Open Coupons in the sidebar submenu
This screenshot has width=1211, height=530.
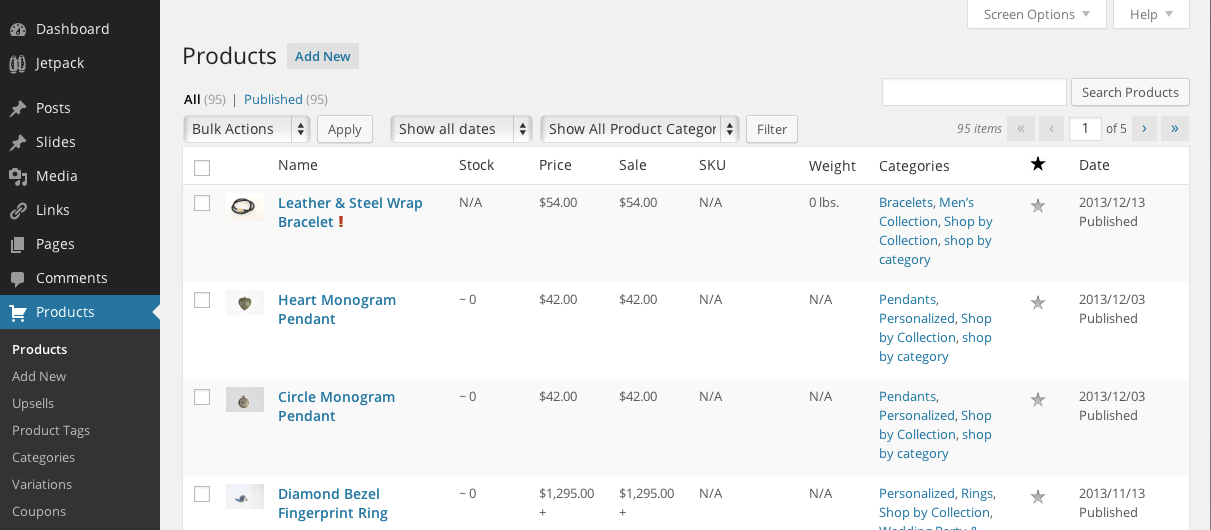tap(39, 511)
